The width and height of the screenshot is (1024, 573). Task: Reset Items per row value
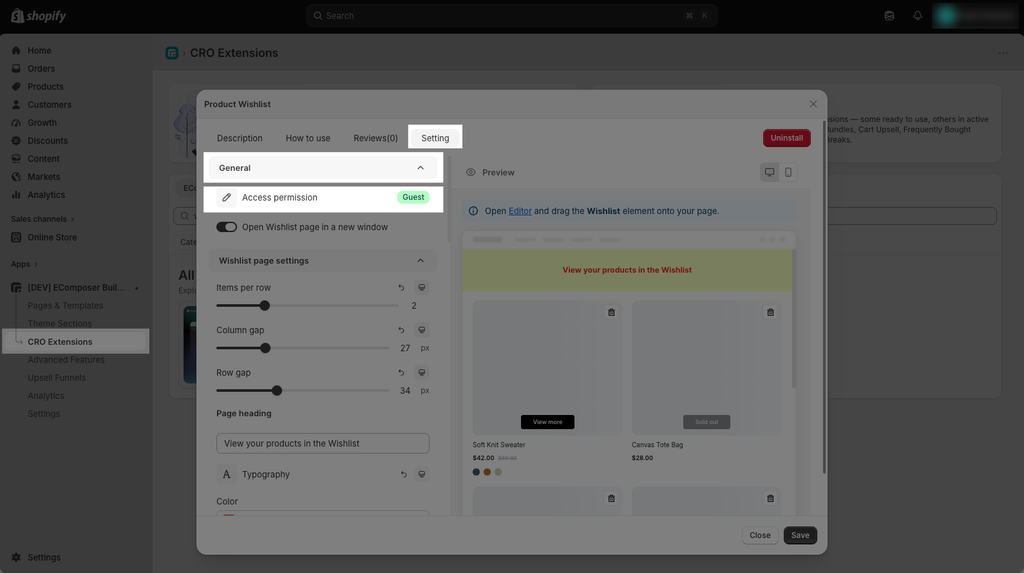pos(401,287)
